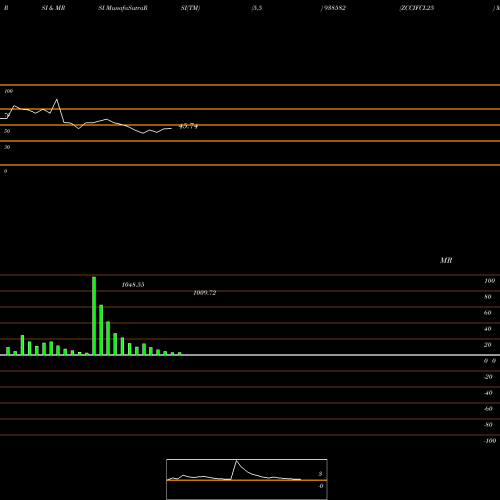
Task: Click the (5,5 parameter text in the header
Action: [257, 8]
